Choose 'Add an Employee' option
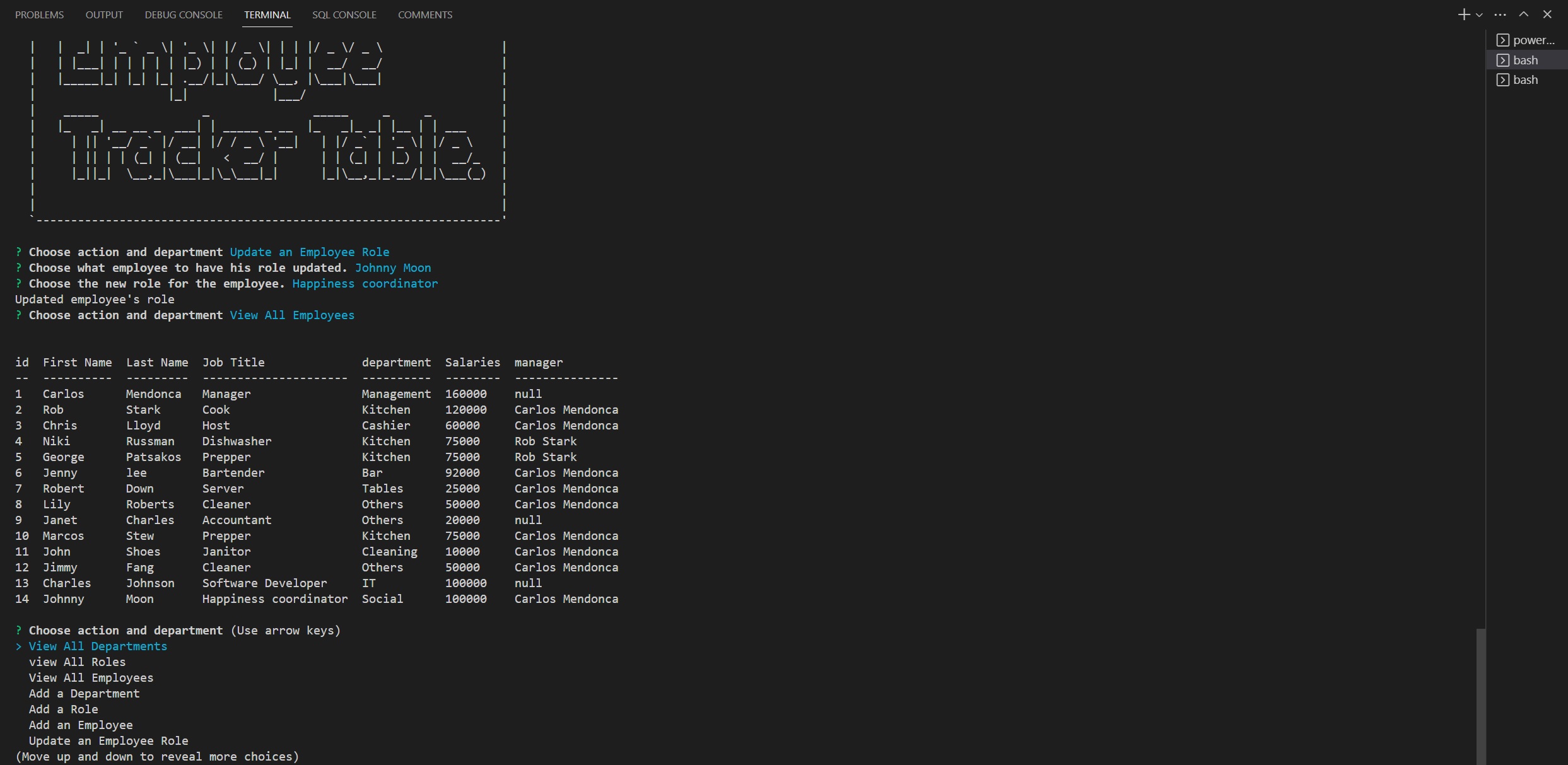Screen dimensions: 1568x765 (81, 725)
